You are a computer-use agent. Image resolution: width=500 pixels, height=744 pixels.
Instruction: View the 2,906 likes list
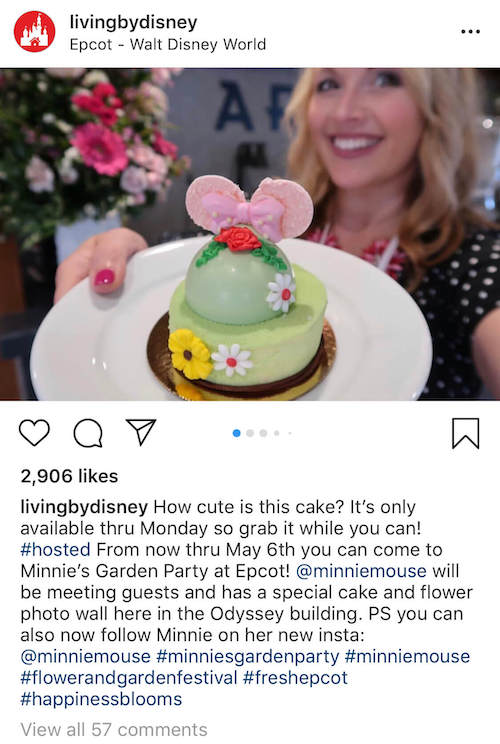point(69,476)
